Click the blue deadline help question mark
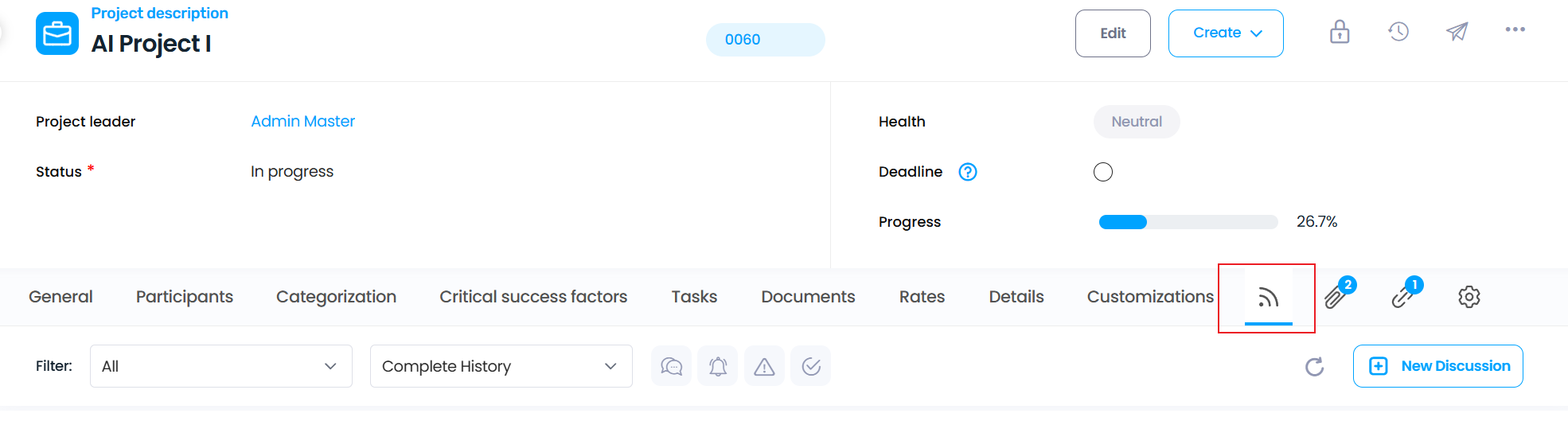The image size is (1568, 421). pos(968,172)
